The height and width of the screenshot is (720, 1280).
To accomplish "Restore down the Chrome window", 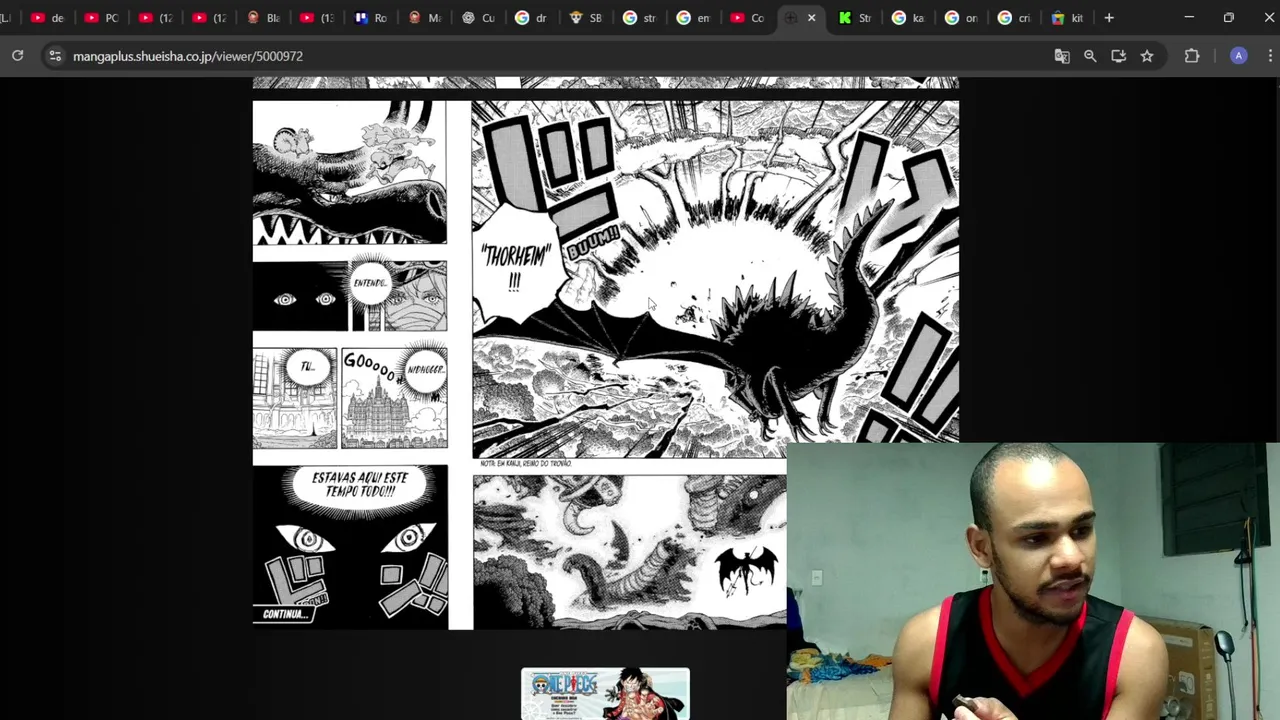I will coord(1229,17).
